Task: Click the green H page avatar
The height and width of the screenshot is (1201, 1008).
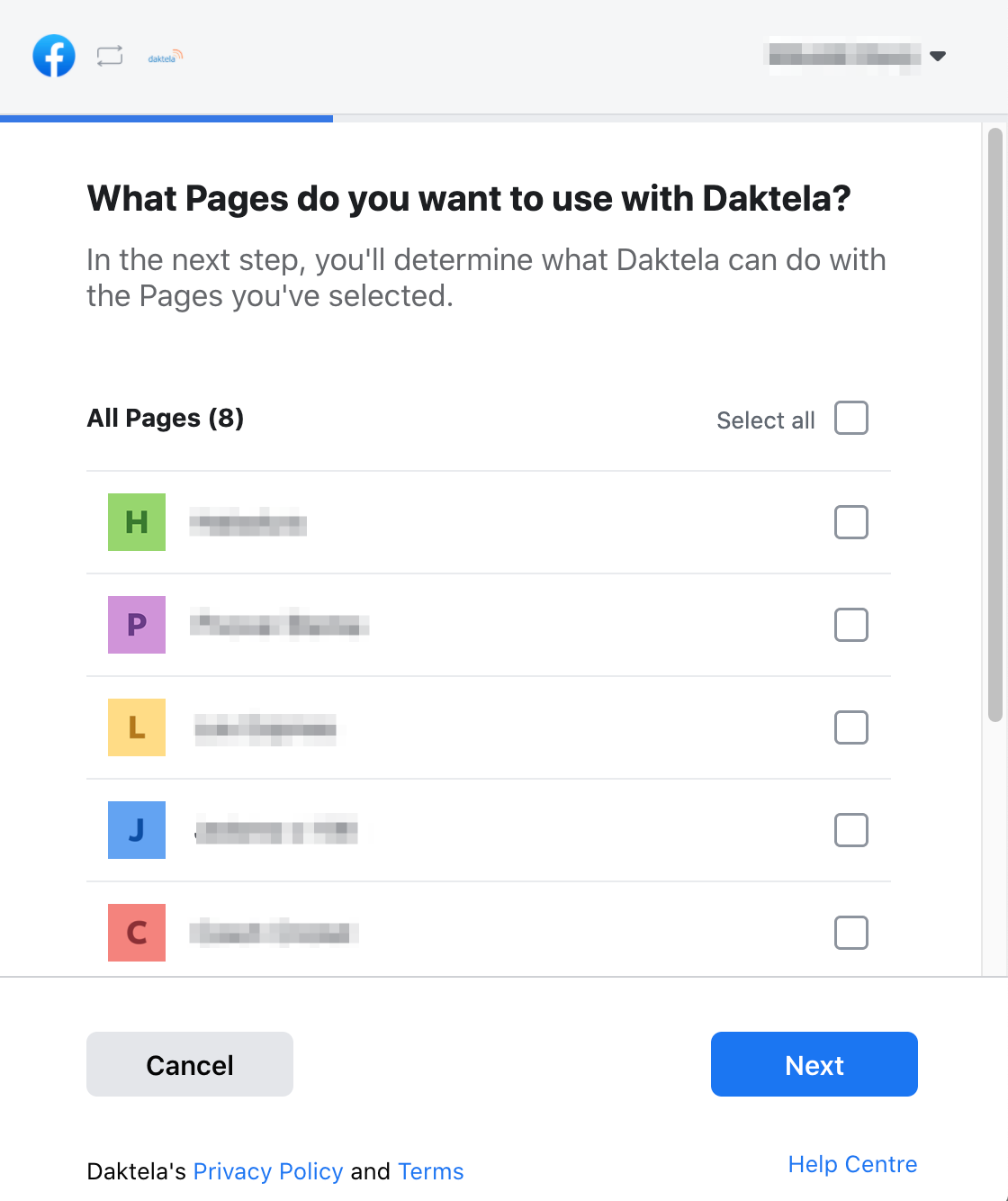Action: pos(137,522)
